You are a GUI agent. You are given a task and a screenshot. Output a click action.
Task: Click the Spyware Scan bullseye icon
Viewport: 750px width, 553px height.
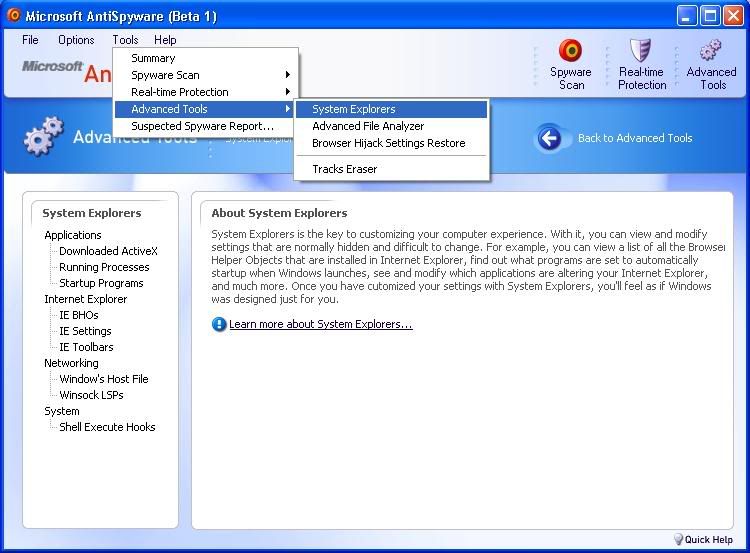pyautogui.click(x=570, y=50)
